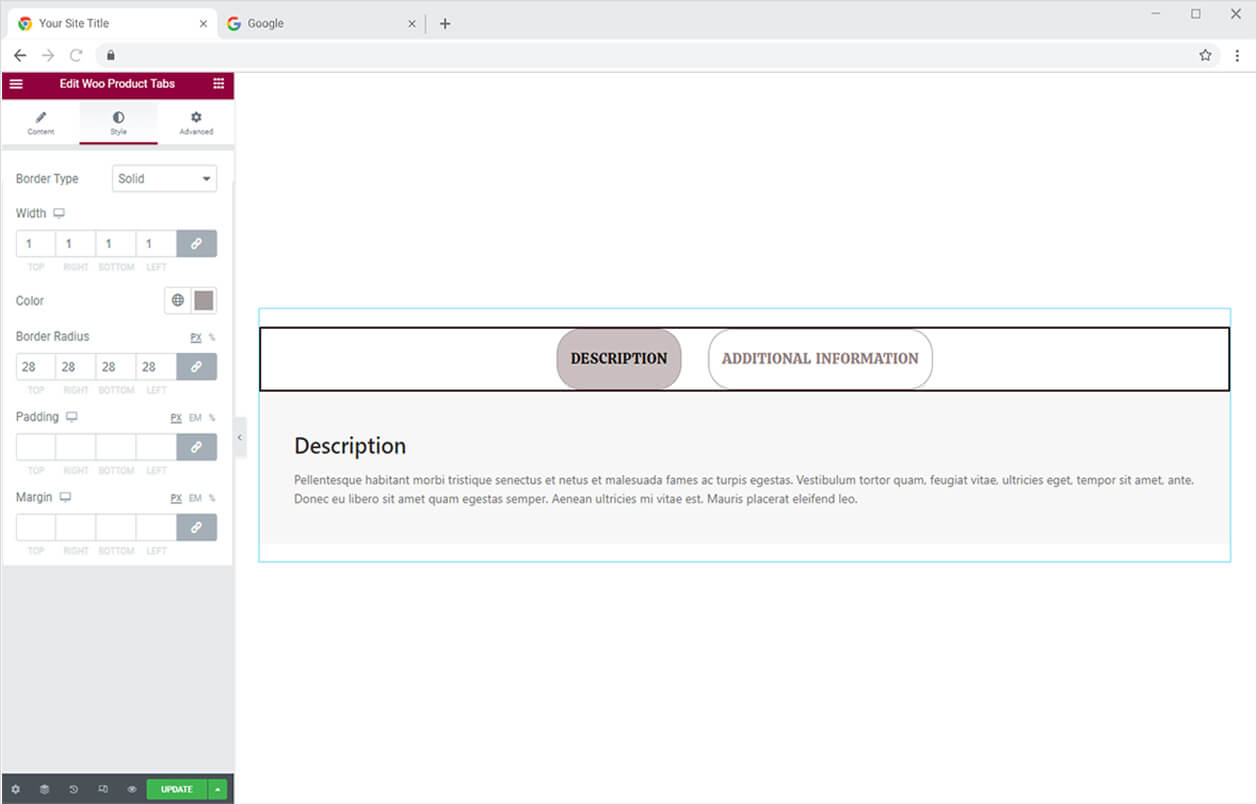Select the Additional Information product tab
Viewport: 1257px width, 804px height.
tap(820, 358)
